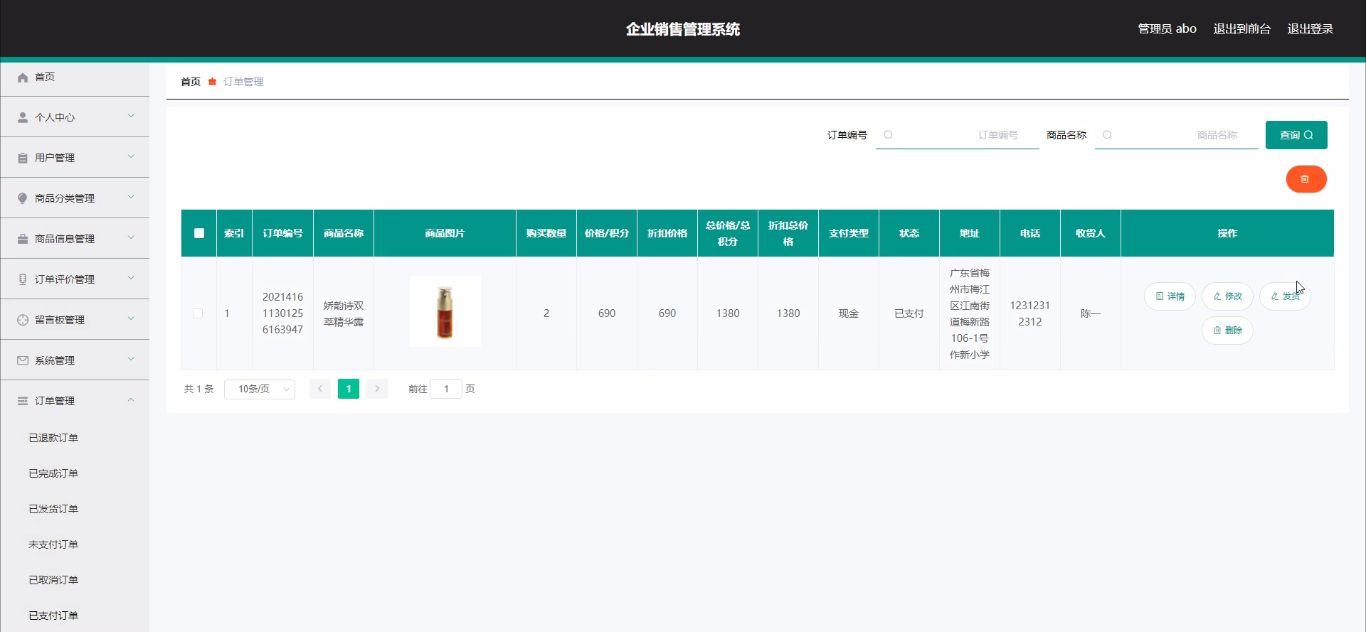Image resolution: width=1366 pixels, height=632 pixels.
Task: Click the envelope icon beside 系统管理
Action: pyautogui.click(x=23, y=360)
